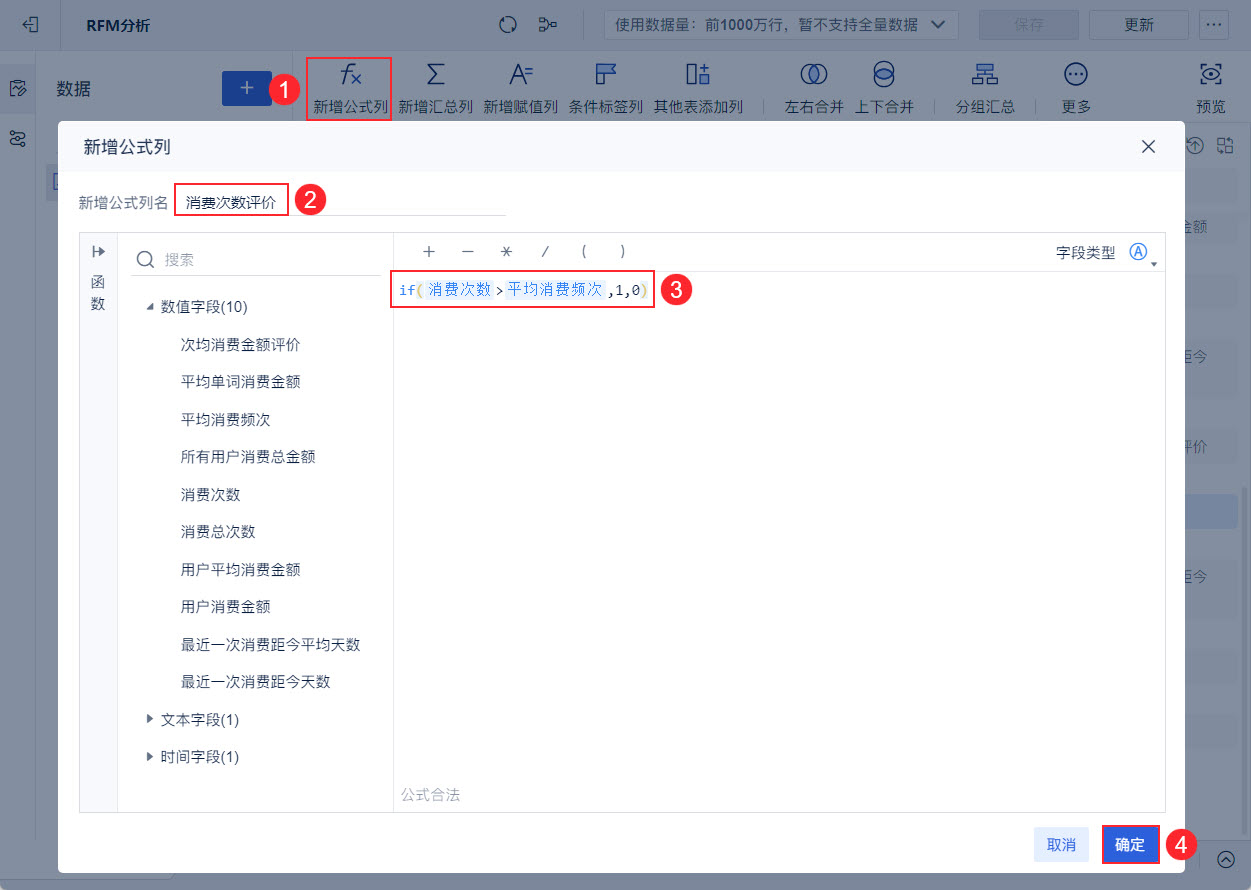Select 新增公式列 toolbar tool
Viewport: 1251px width, 890px height.
tap(349, 89)
